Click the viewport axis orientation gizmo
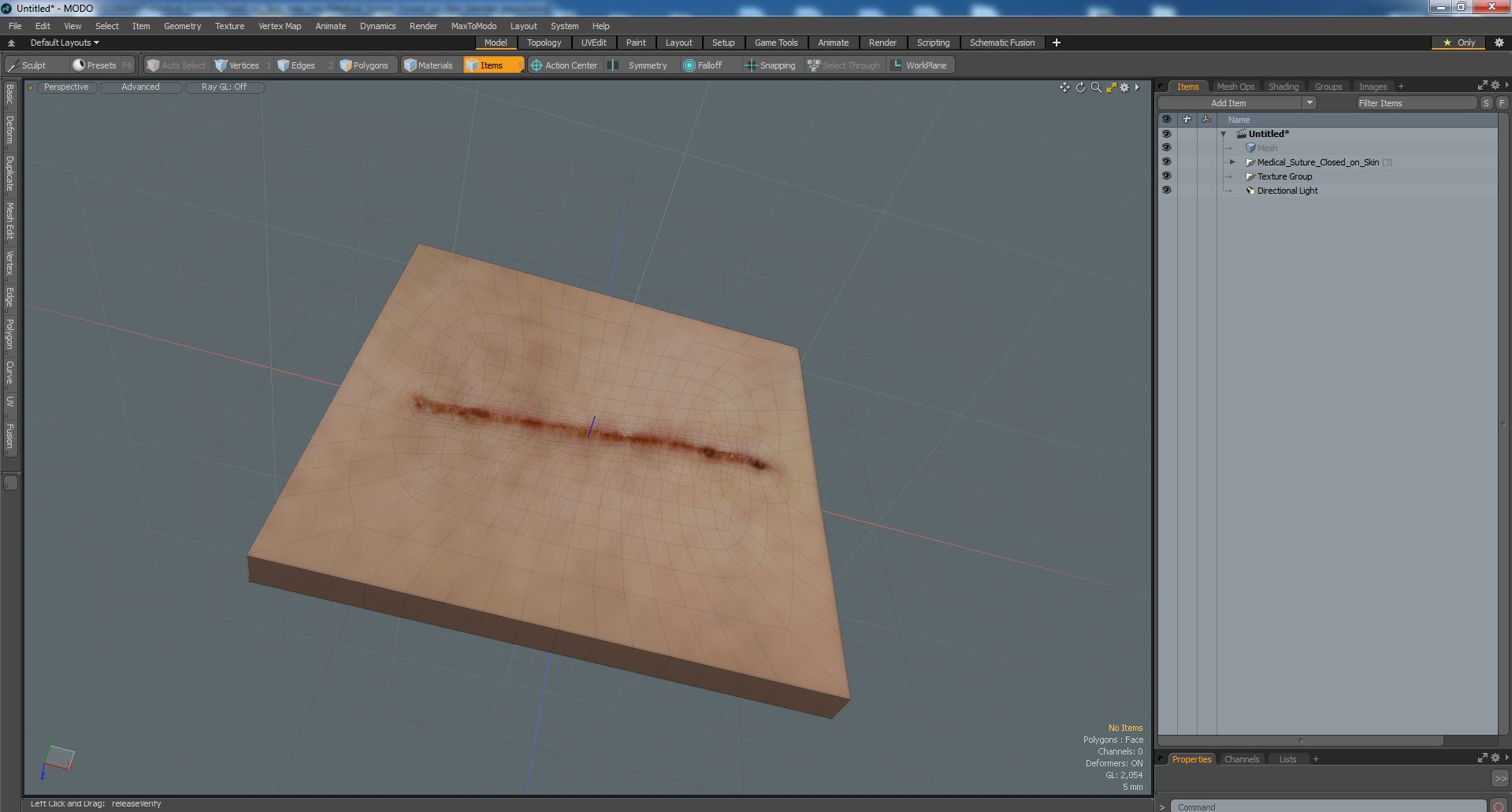The width and height of the screenshot is (1512, 812). pyautogui.click(x=58, y=759)
